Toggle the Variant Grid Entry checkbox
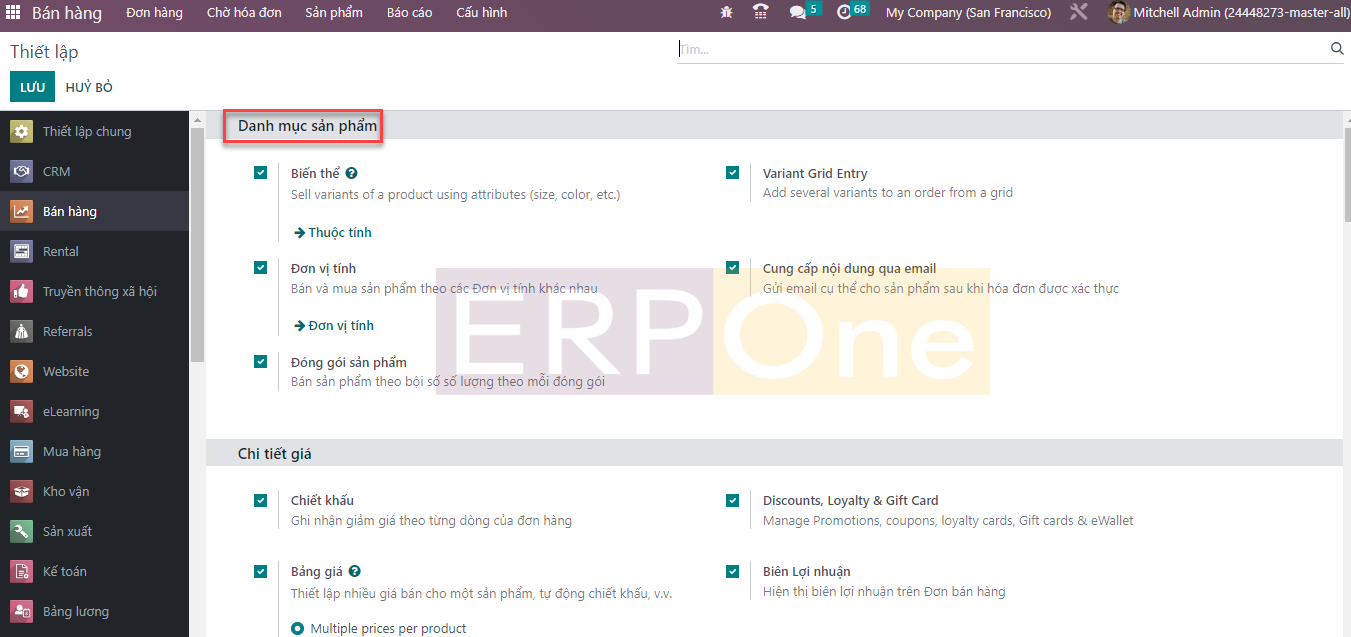The image size is (1351, 637). pos(733,173)
